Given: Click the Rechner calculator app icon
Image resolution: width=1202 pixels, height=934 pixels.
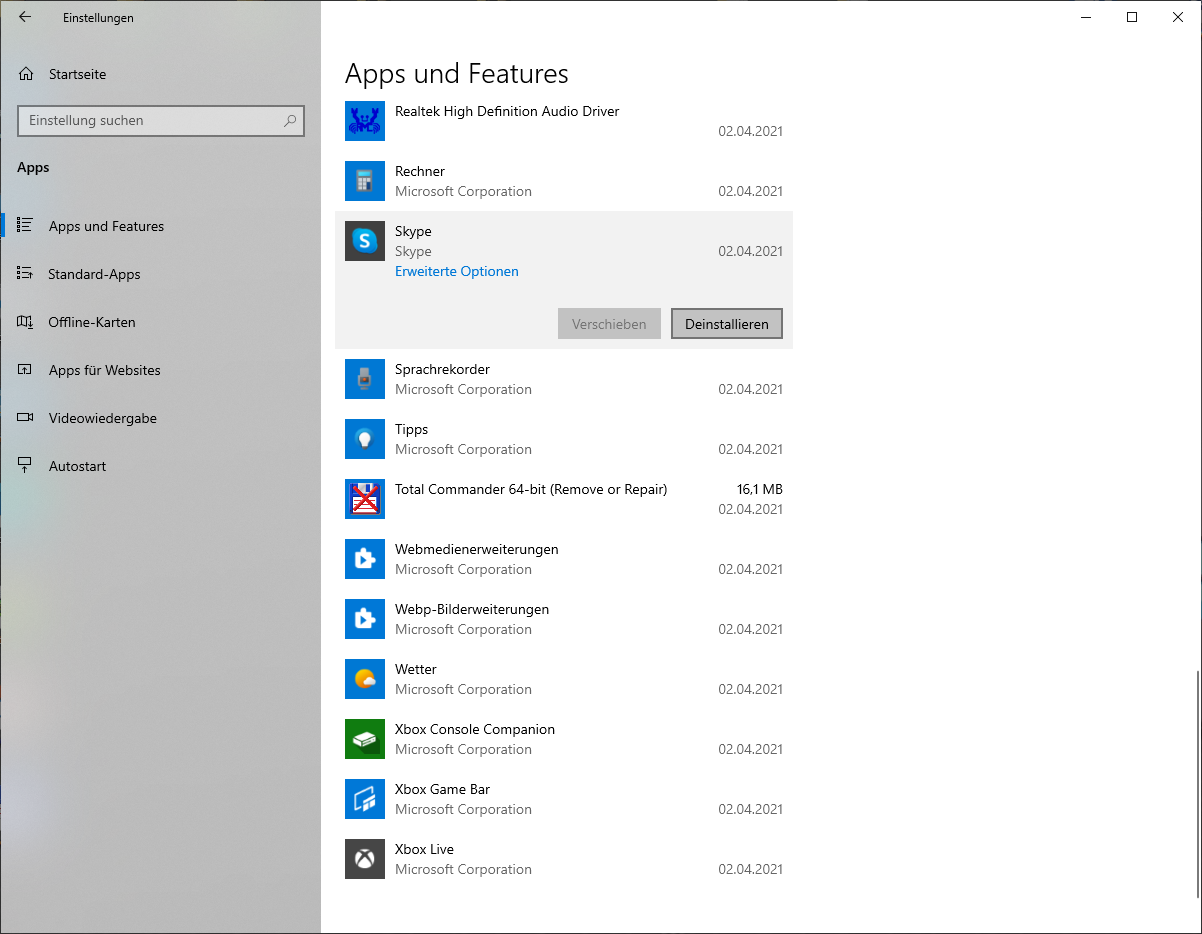Looking at the screenshot, I should click(x=365, y=181).
